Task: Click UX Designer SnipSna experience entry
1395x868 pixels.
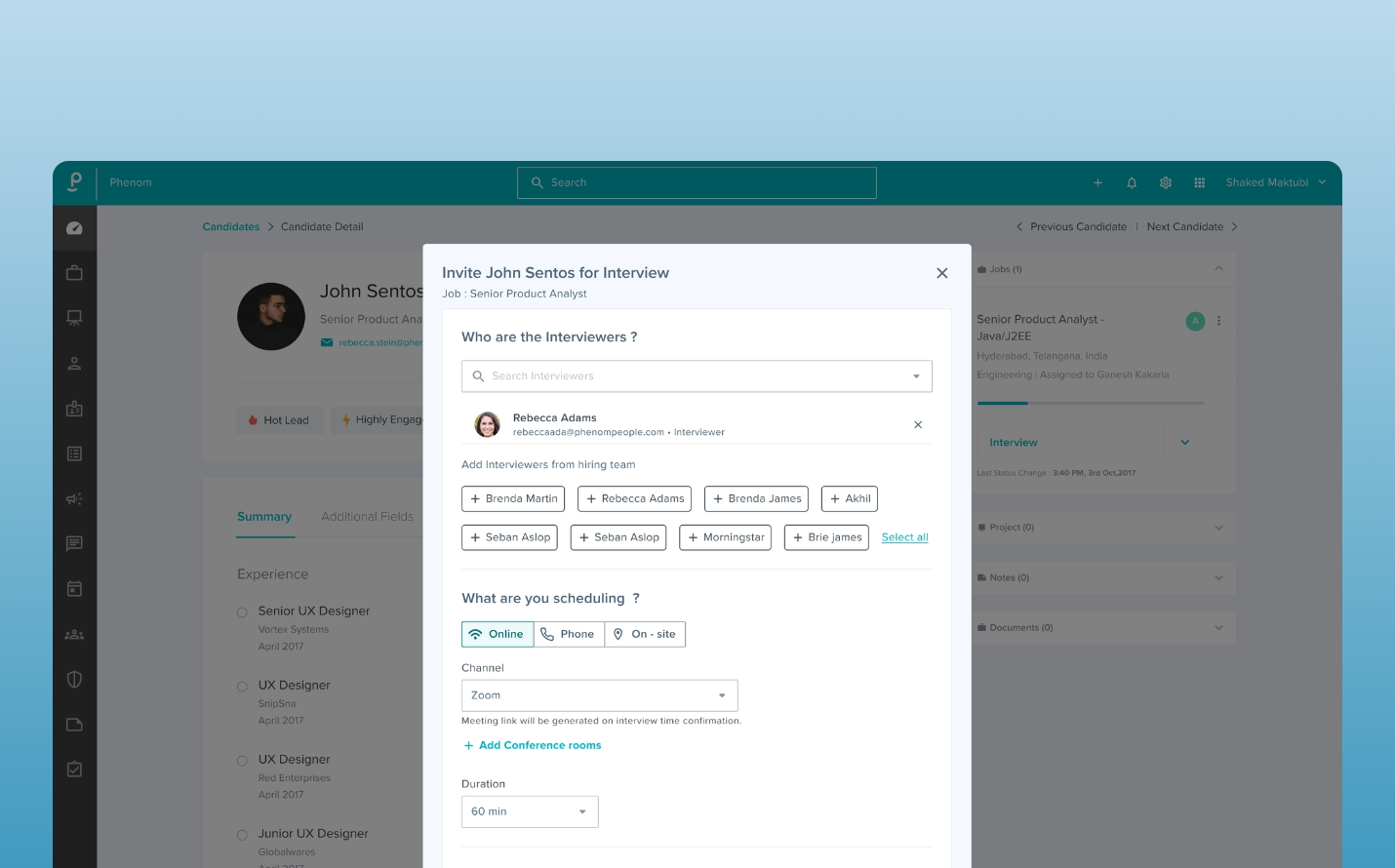Action: (294, 702)
